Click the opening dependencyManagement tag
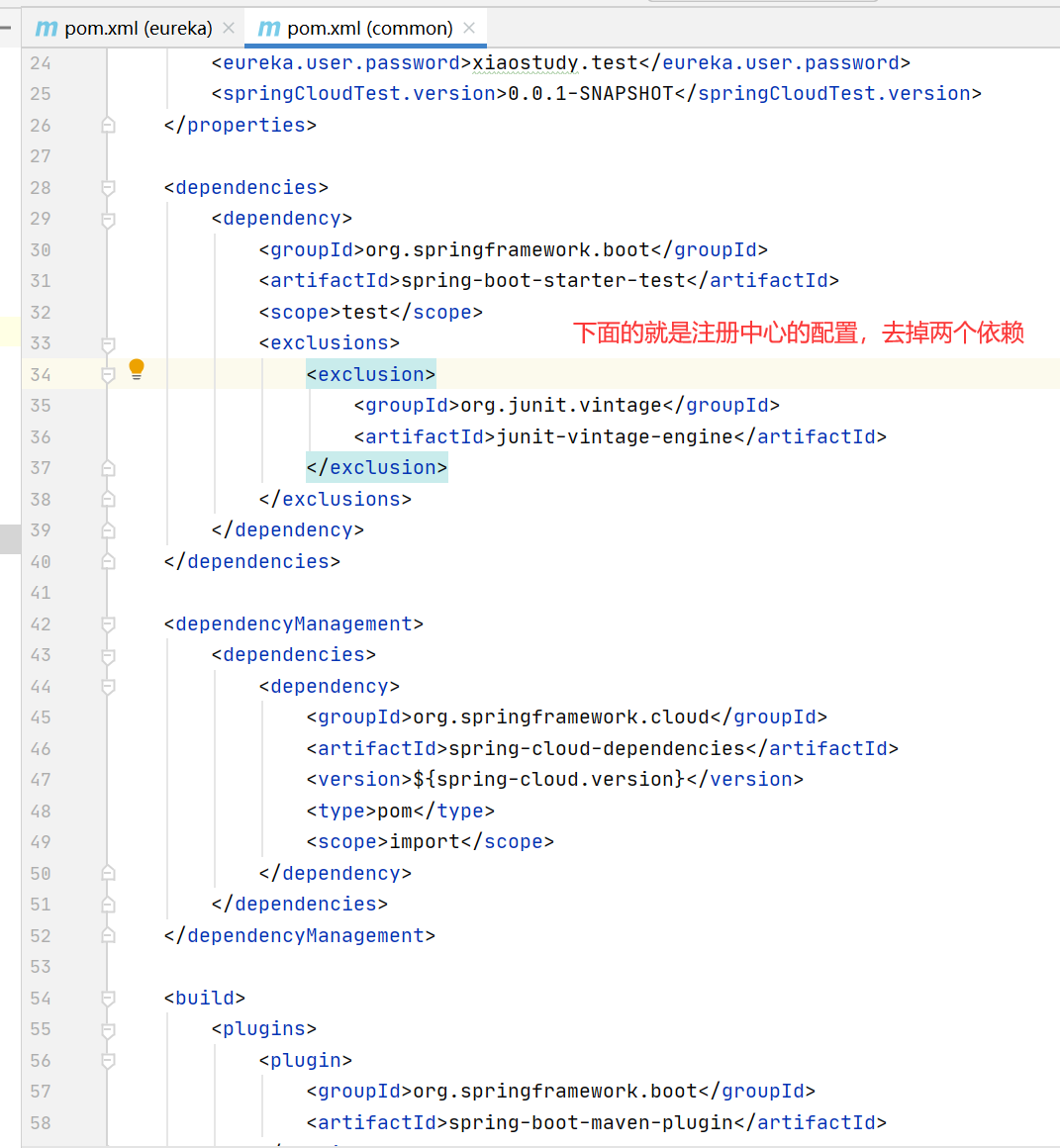1060x1148 pixels. pos(294,624)
